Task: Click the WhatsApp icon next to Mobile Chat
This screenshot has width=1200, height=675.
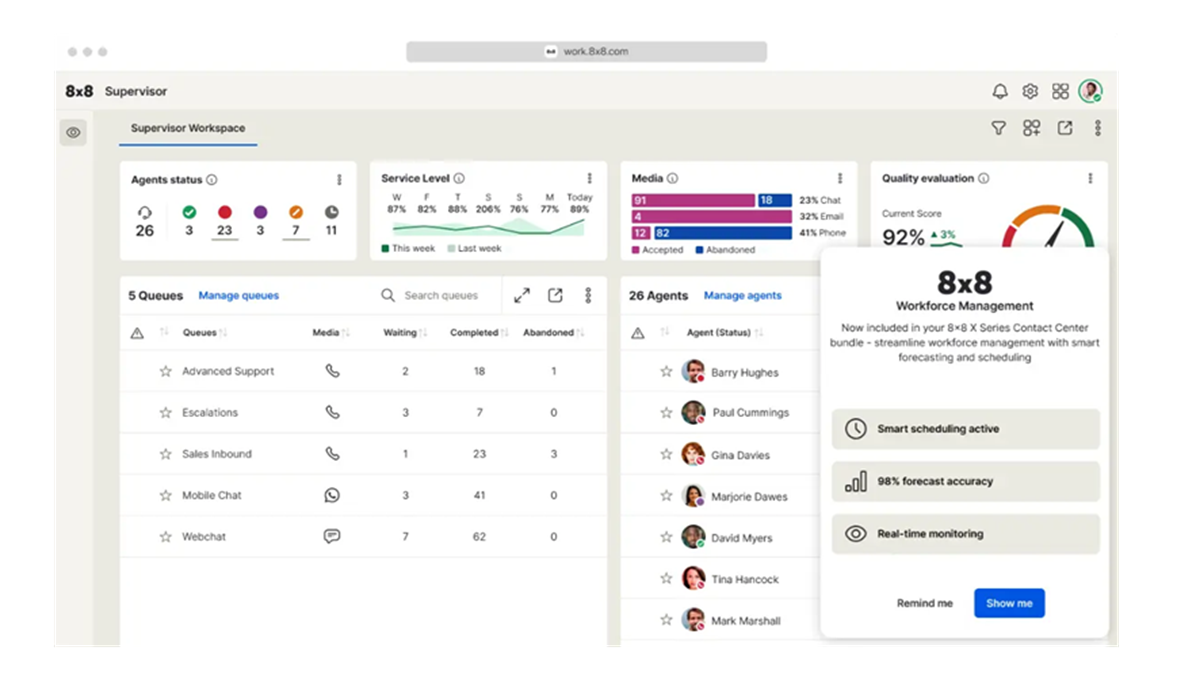Action: [331, 494]
